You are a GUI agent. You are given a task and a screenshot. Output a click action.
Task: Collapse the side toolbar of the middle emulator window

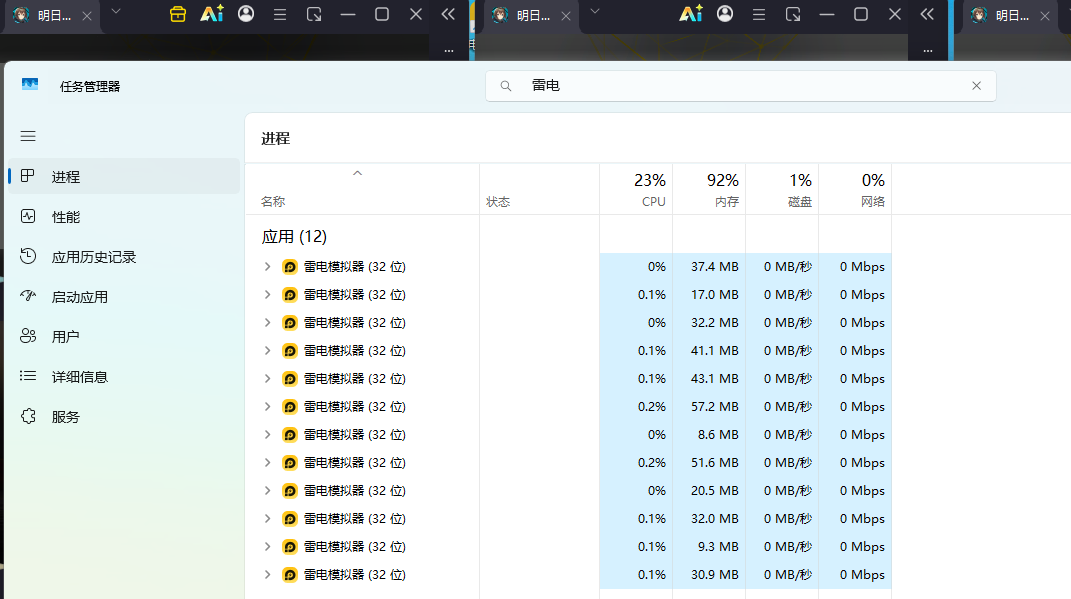point(927,14)
